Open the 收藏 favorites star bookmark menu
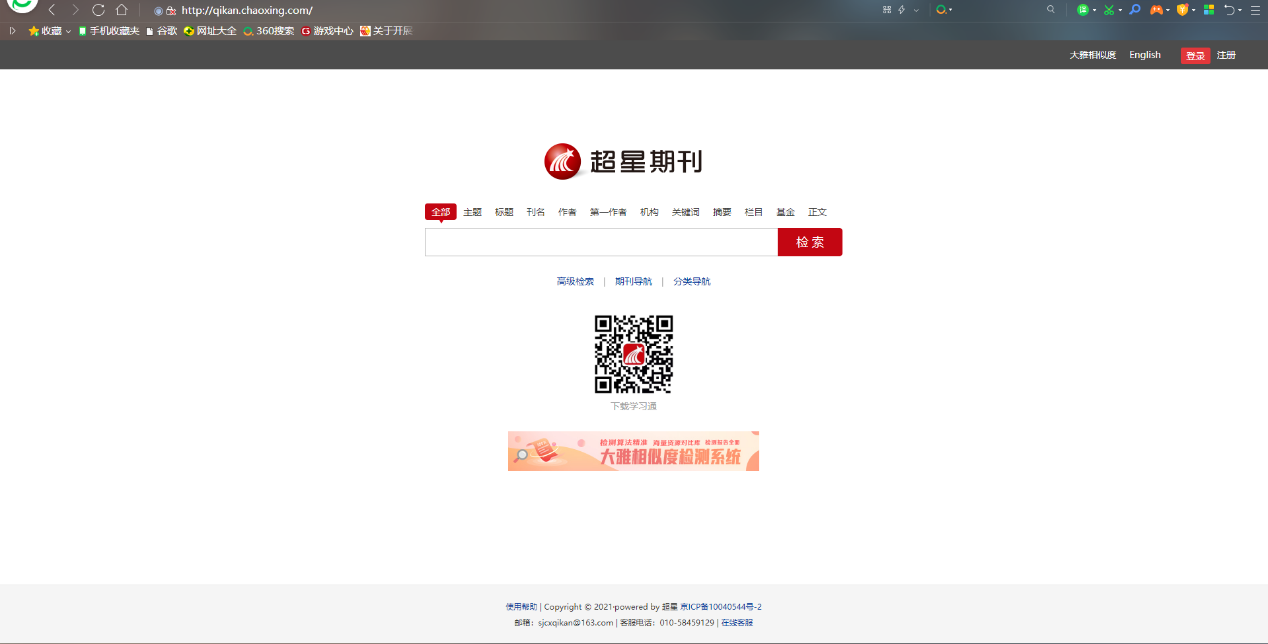 click(x=50, y=31)
